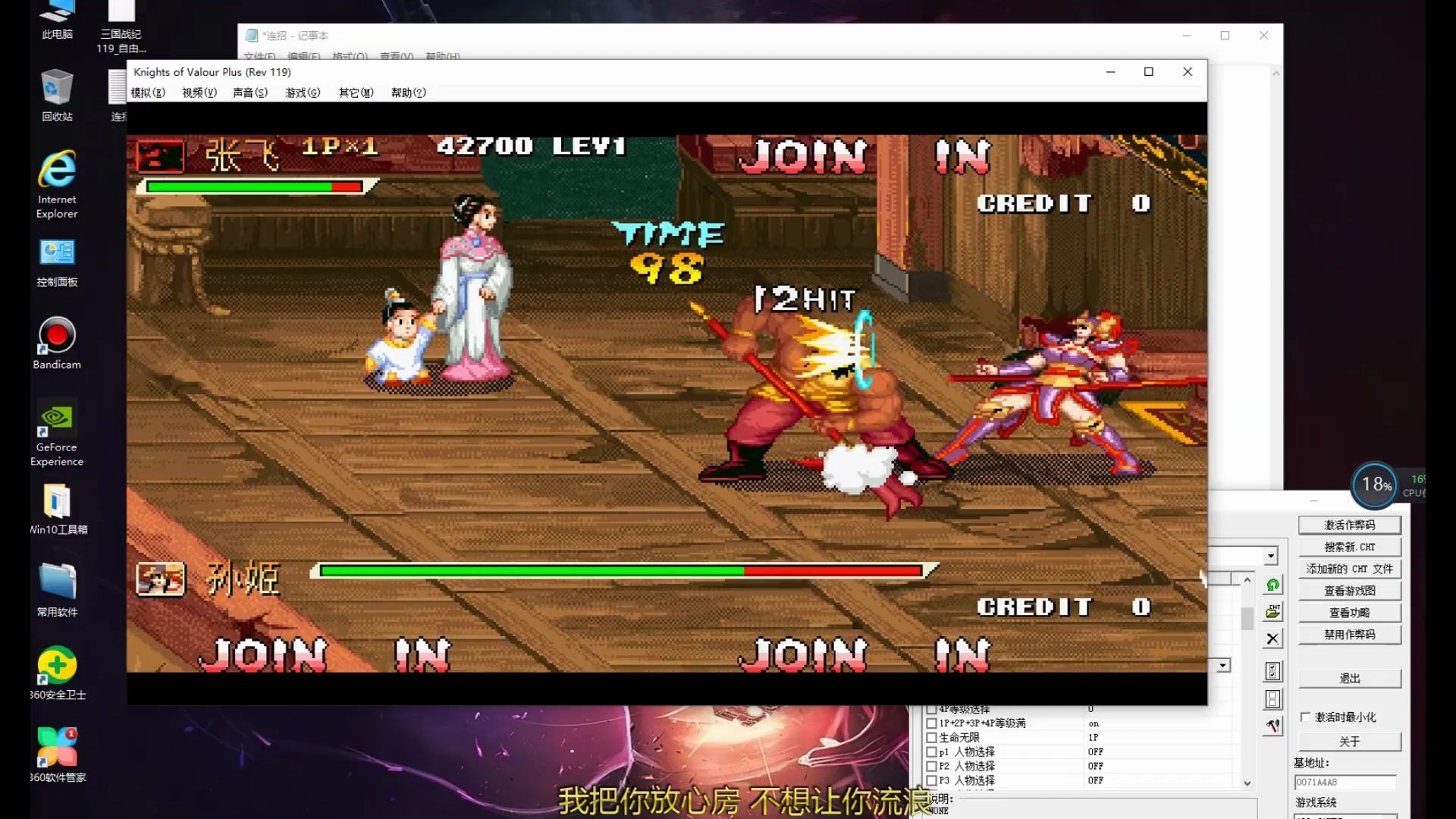Select the 常用软件 folder icon

click(x=57, y=590)
